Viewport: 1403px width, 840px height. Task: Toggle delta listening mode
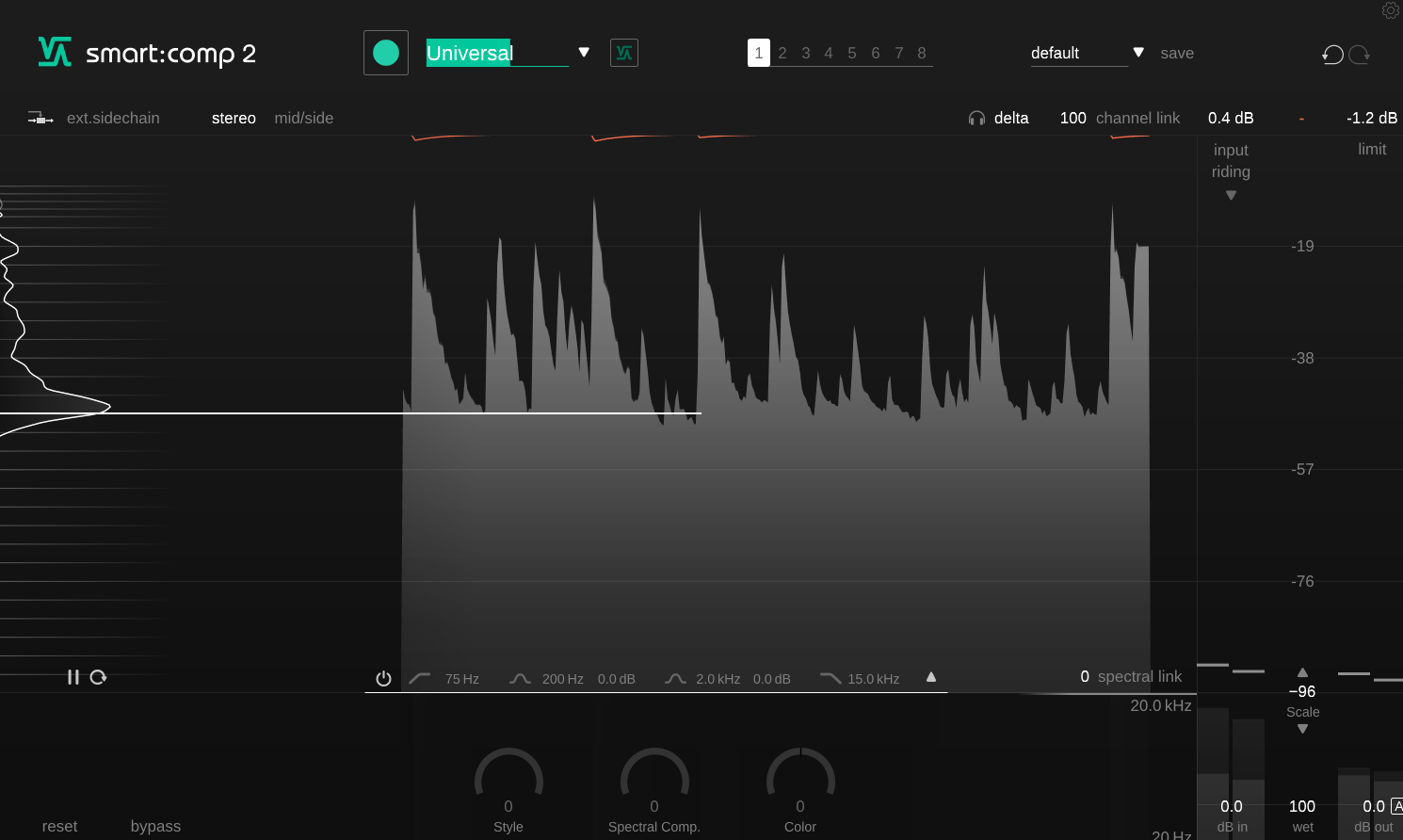[1011, 118]
